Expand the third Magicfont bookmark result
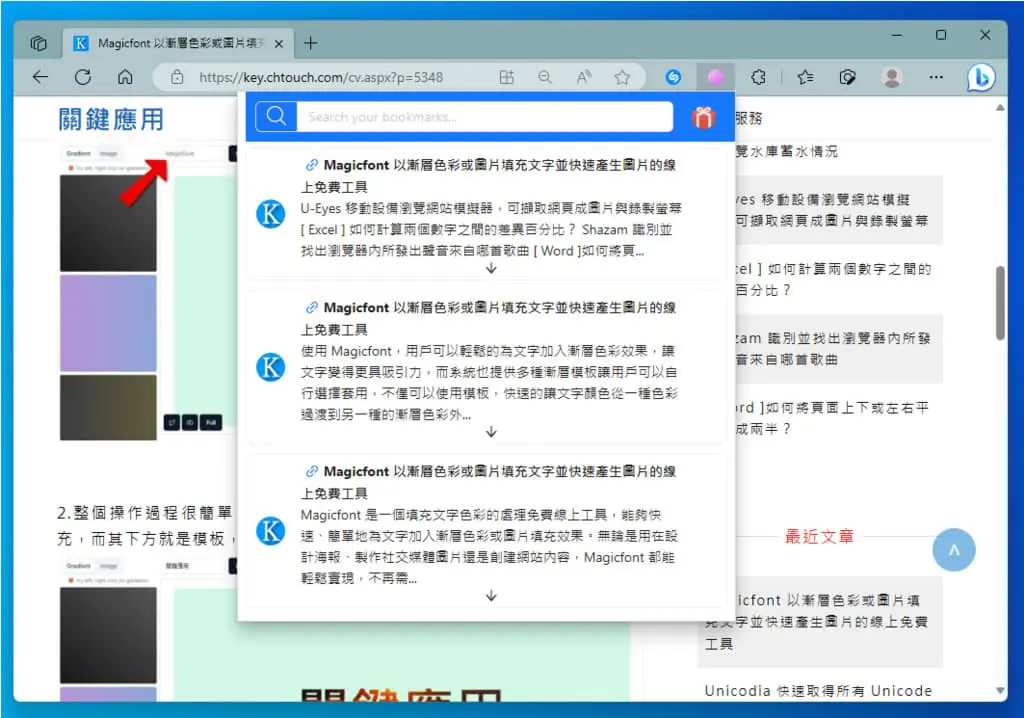 click(492, 596)
